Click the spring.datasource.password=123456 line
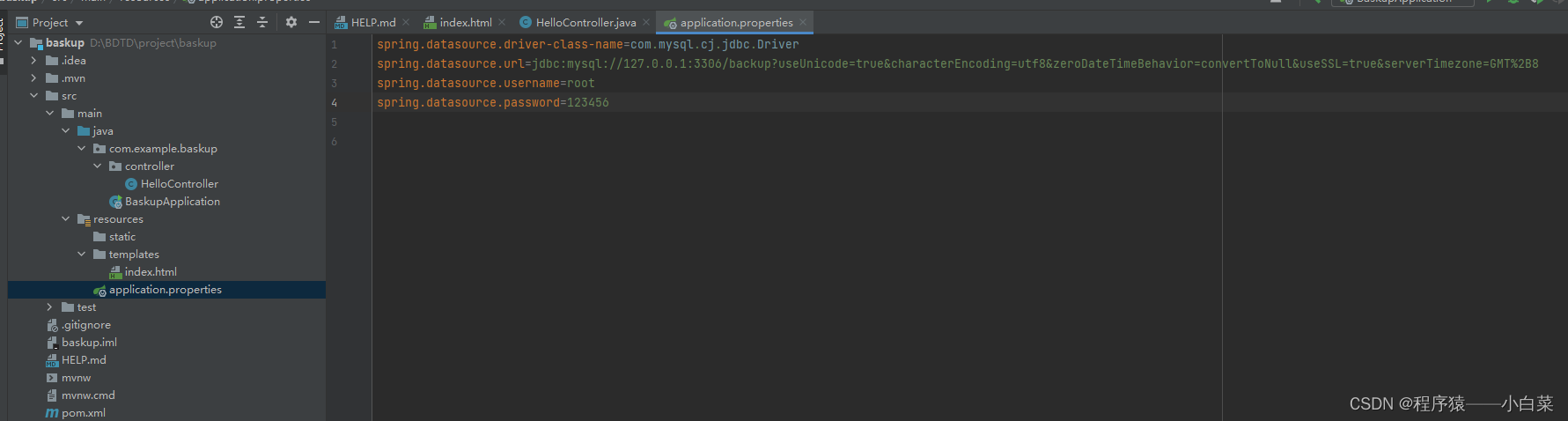This screenshot has width=1568, height=421. (493, 102)
